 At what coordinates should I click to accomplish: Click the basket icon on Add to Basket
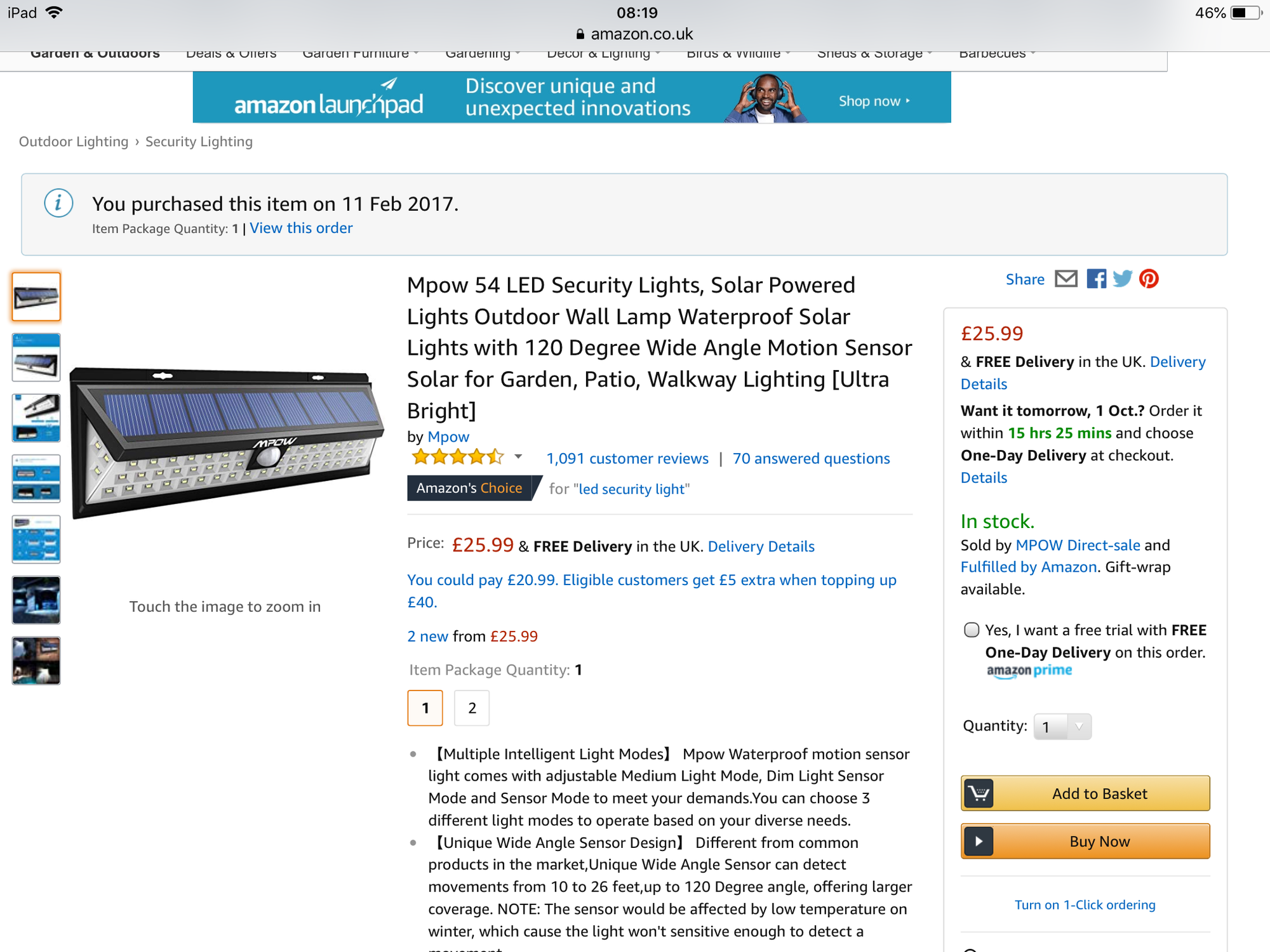point(979,793)
